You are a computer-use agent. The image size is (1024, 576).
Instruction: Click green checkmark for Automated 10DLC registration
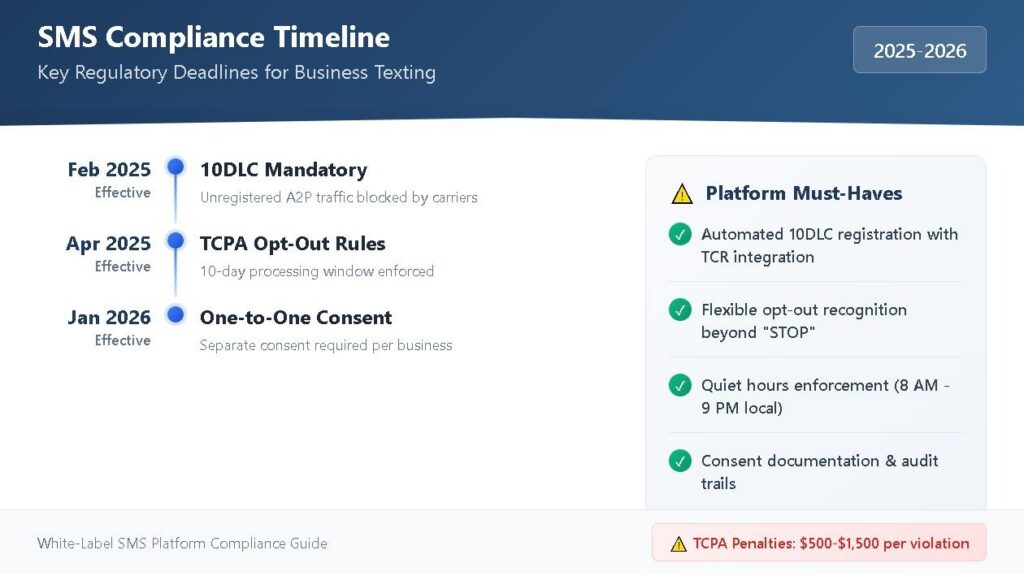tap(680, 235)
